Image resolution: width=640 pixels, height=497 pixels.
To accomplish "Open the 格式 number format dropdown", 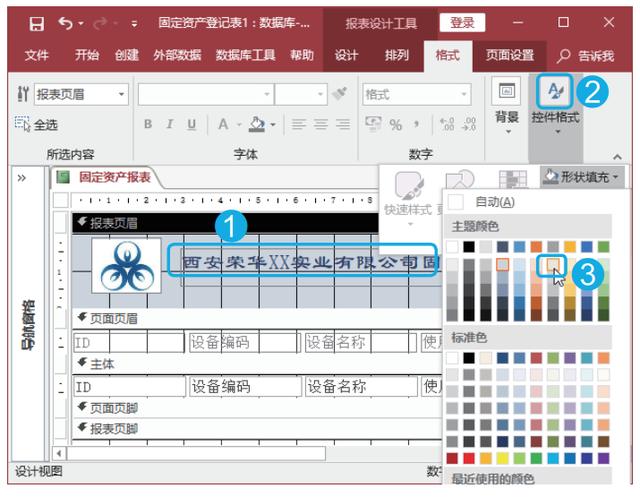I will (x=416, y=95).
